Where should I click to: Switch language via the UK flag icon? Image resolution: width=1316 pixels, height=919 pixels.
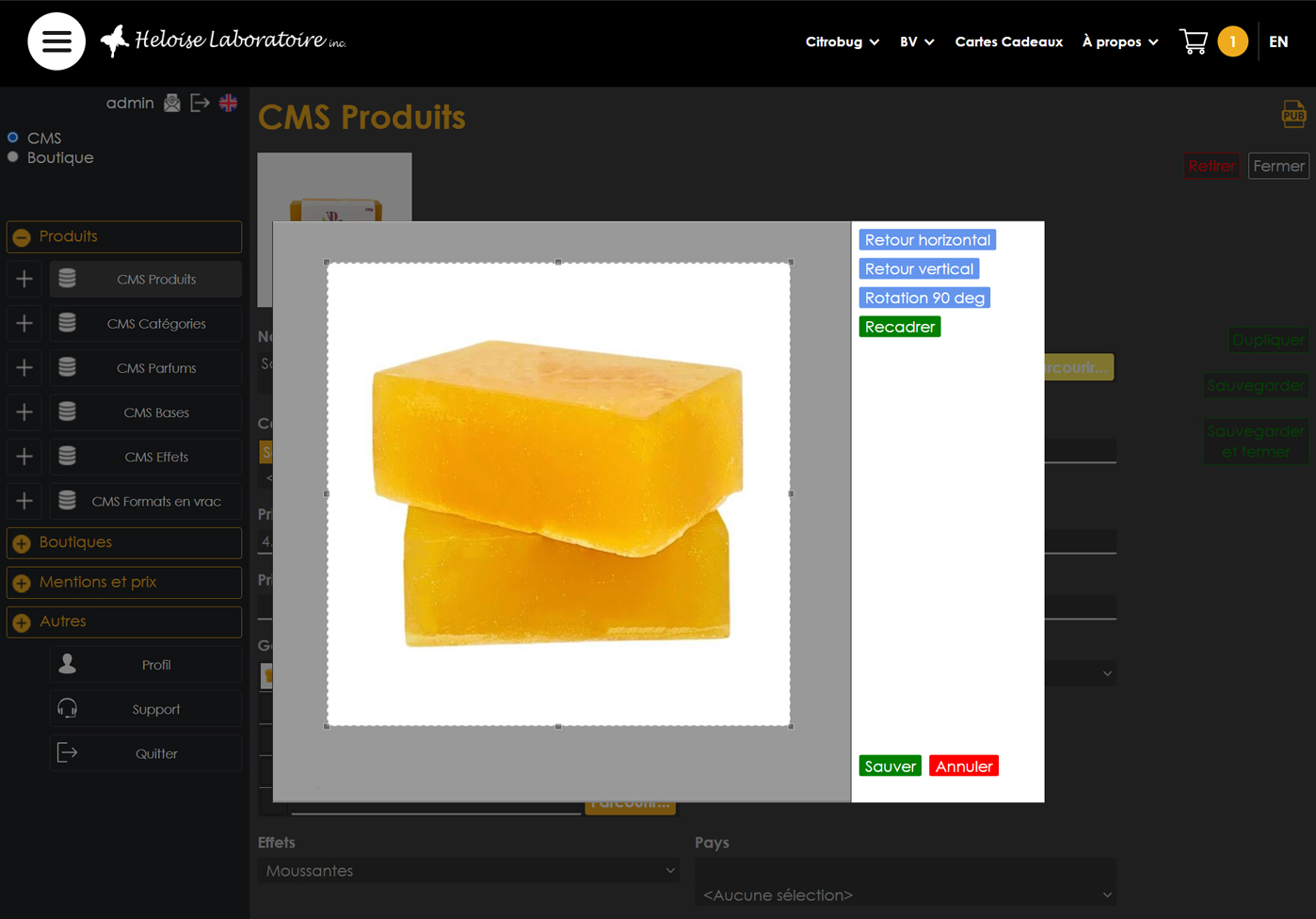click(228, 103)
